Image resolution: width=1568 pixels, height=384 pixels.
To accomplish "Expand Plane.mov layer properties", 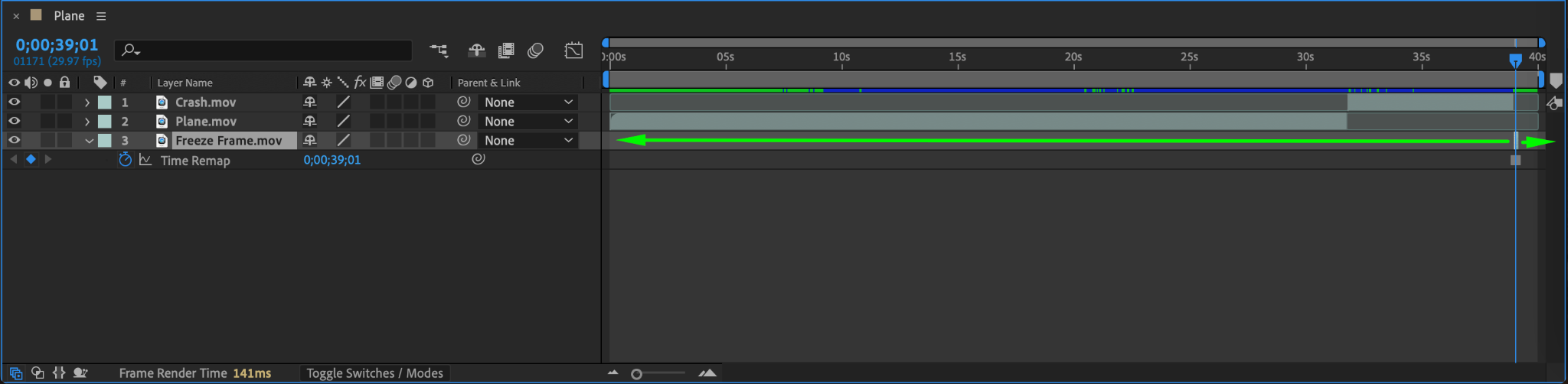I will (87, 121).
